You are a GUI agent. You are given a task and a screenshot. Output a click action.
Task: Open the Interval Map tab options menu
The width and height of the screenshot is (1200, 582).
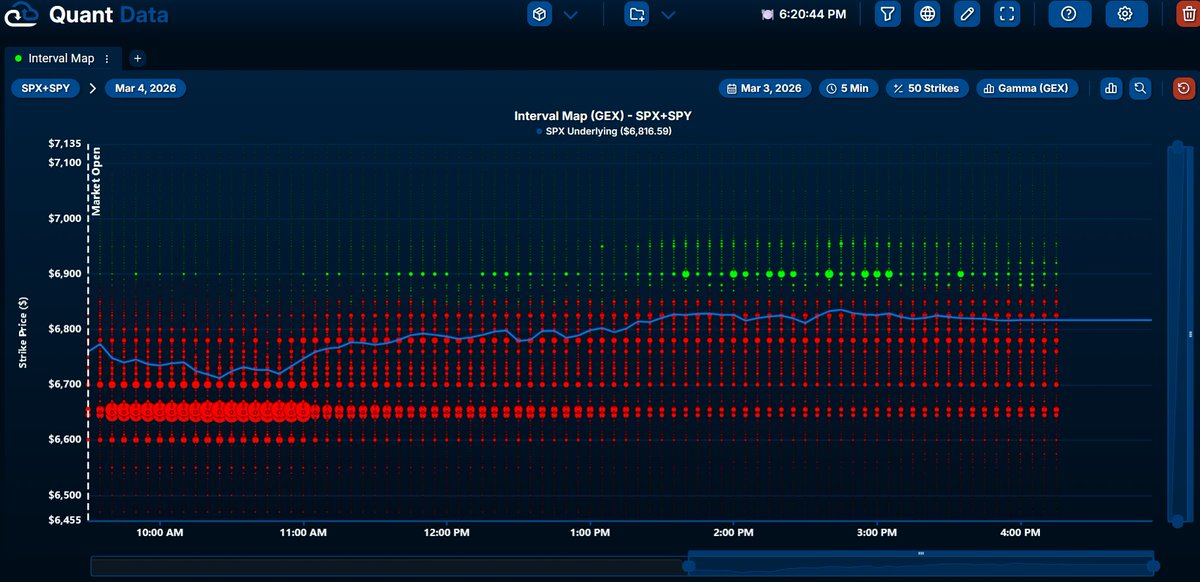106,58
